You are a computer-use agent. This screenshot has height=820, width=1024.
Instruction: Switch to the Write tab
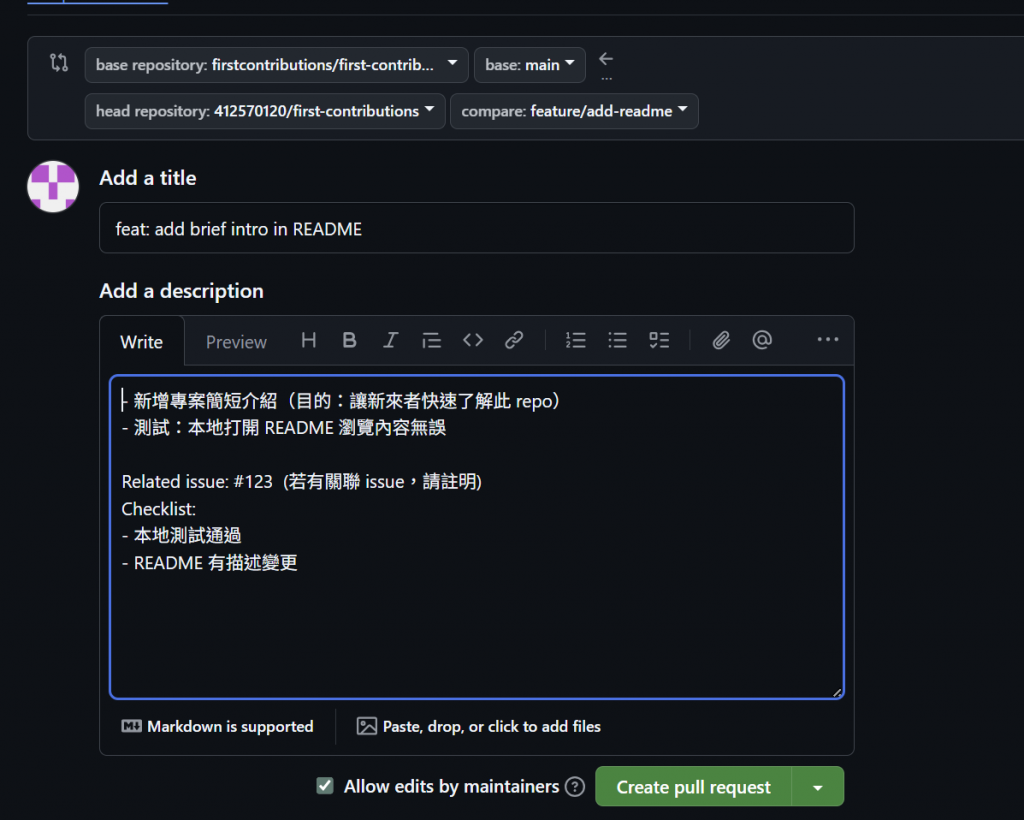coord(142,341)
